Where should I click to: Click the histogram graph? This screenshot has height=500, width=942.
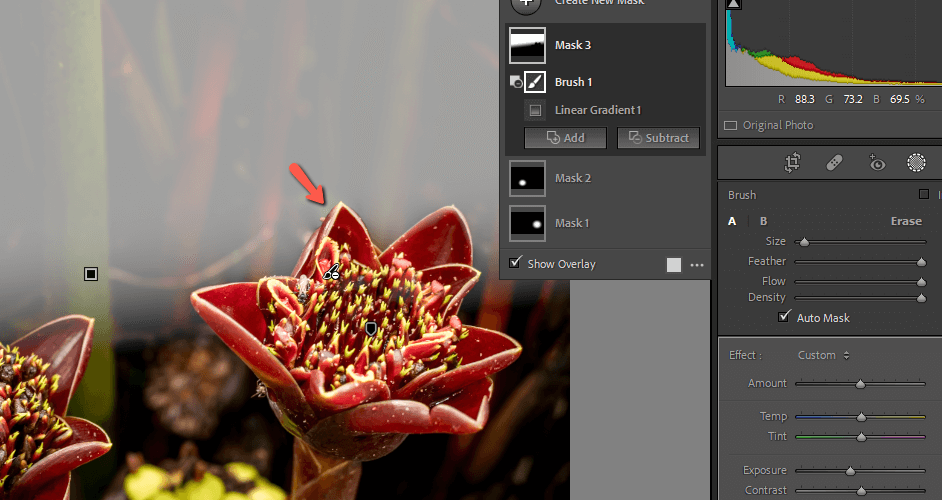coord(834,43)
